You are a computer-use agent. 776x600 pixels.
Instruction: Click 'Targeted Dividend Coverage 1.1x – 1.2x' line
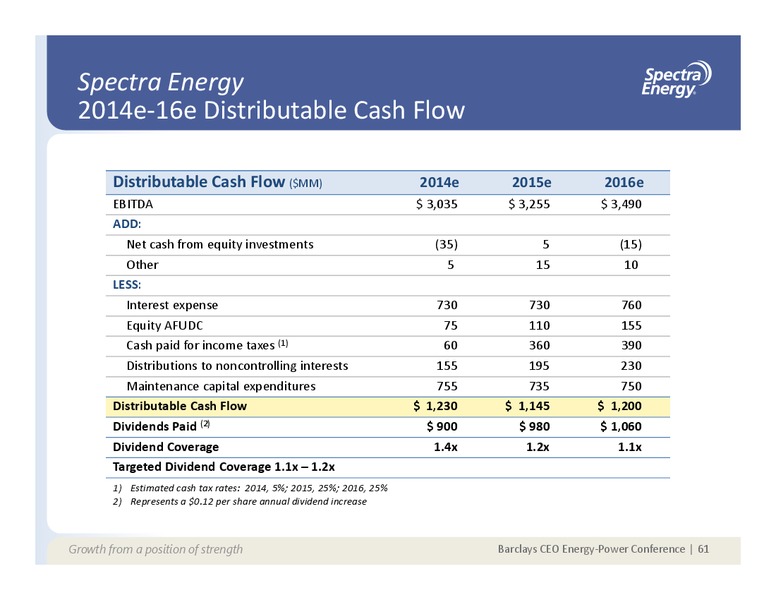tap(224, 467)
